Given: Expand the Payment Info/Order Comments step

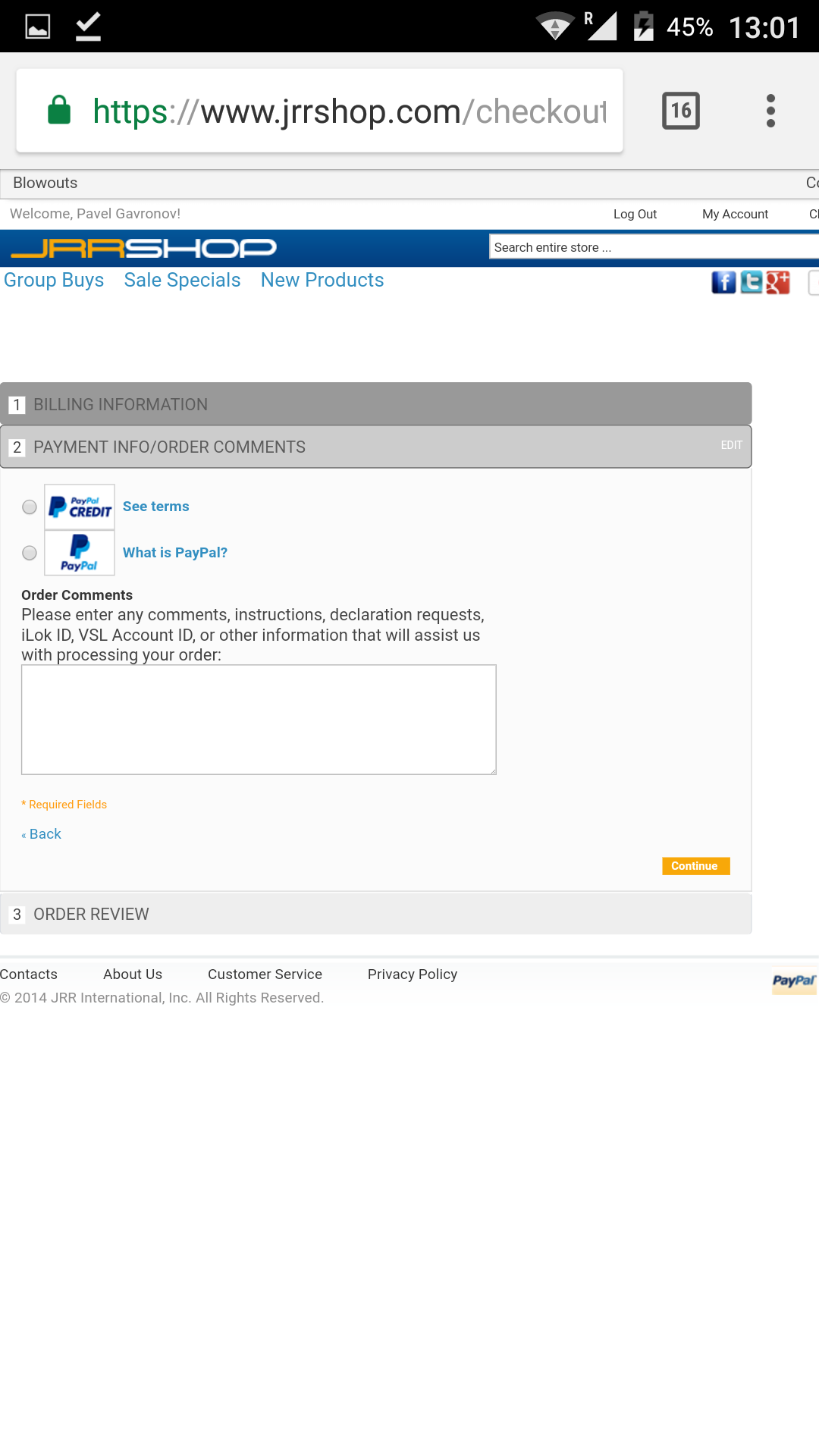Looking at the screenshot, I should click(376, 447).
